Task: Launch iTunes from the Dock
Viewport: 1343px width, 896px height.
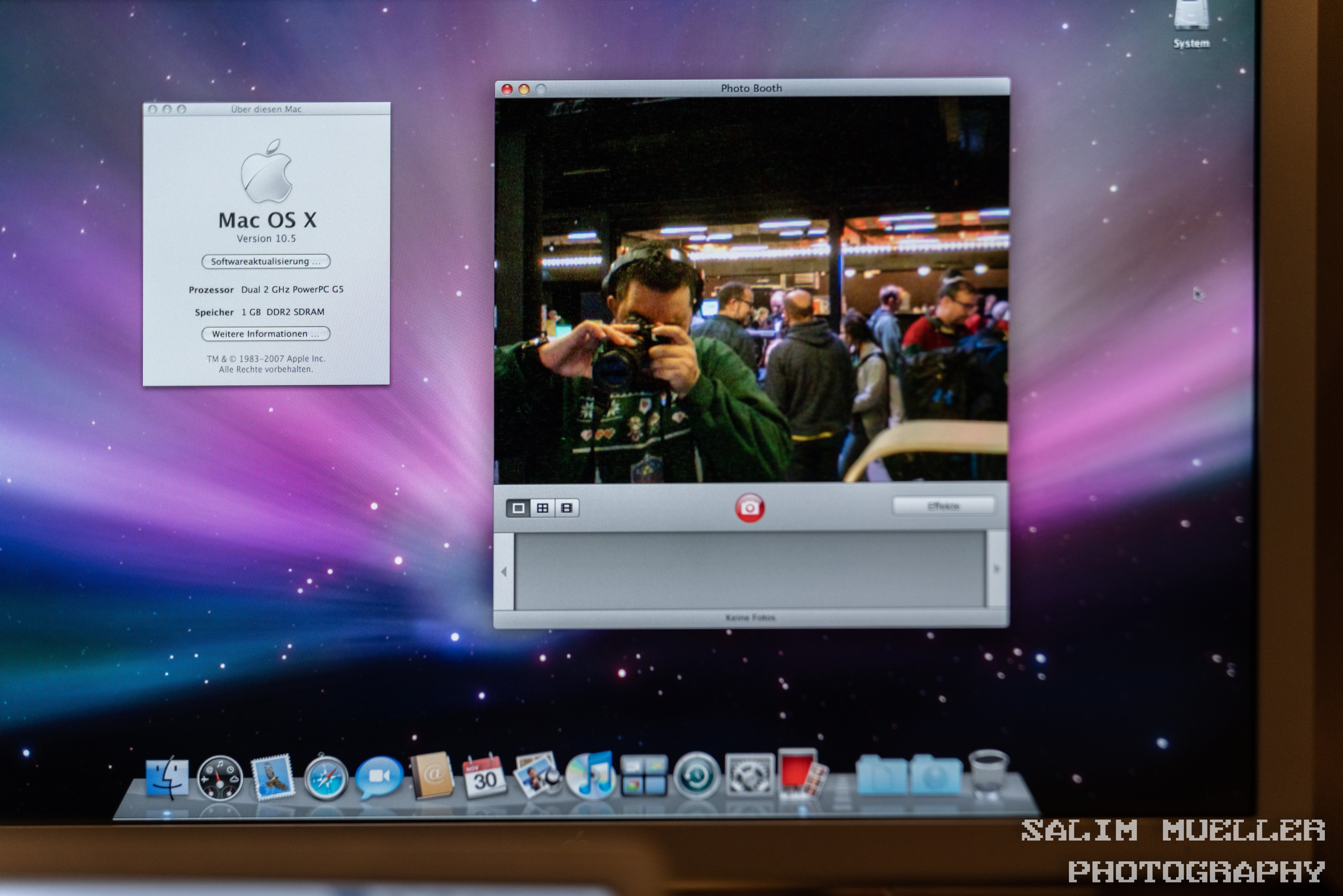Action: pyautogui.click(x=591, y=775)
